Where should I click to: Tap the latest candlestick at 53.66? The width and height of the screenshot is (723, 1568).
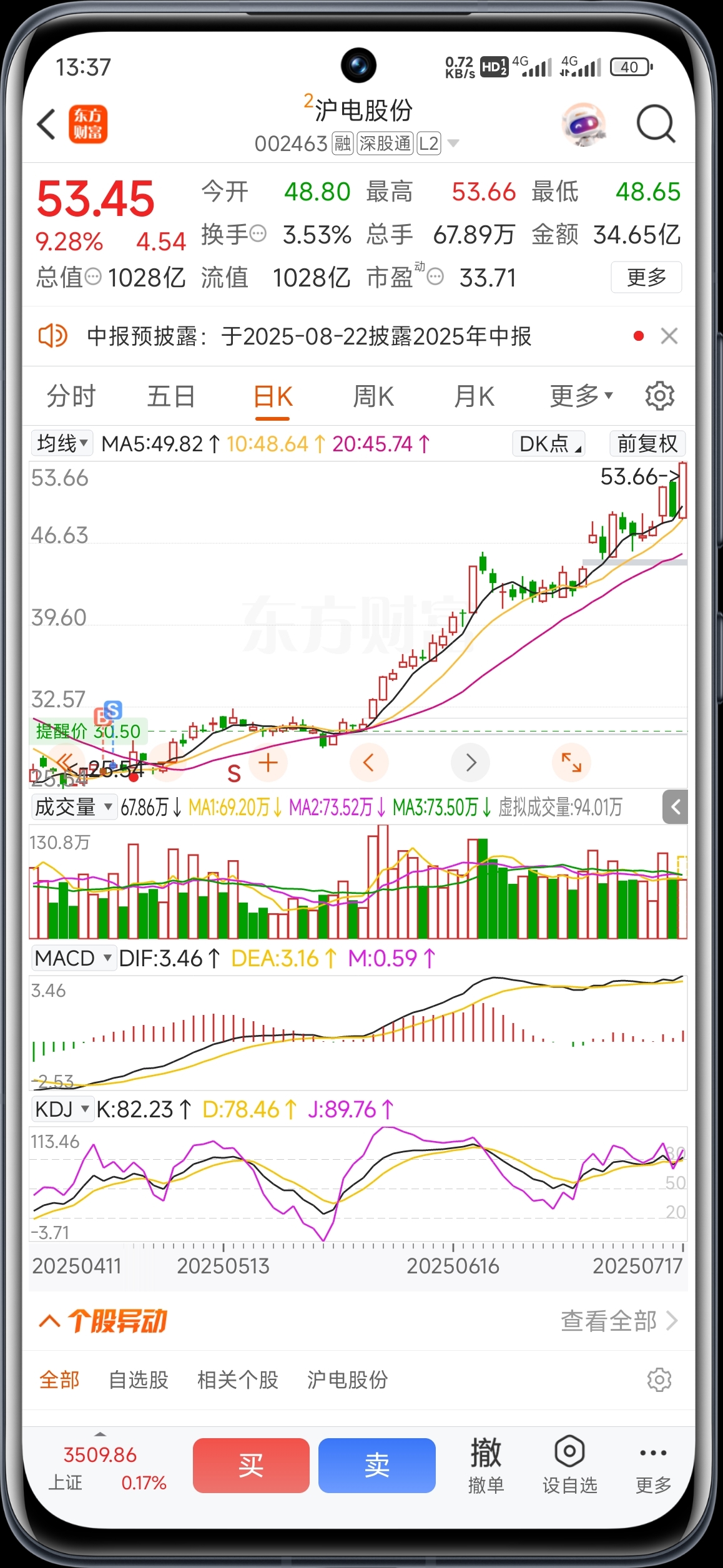coord(683,490)
